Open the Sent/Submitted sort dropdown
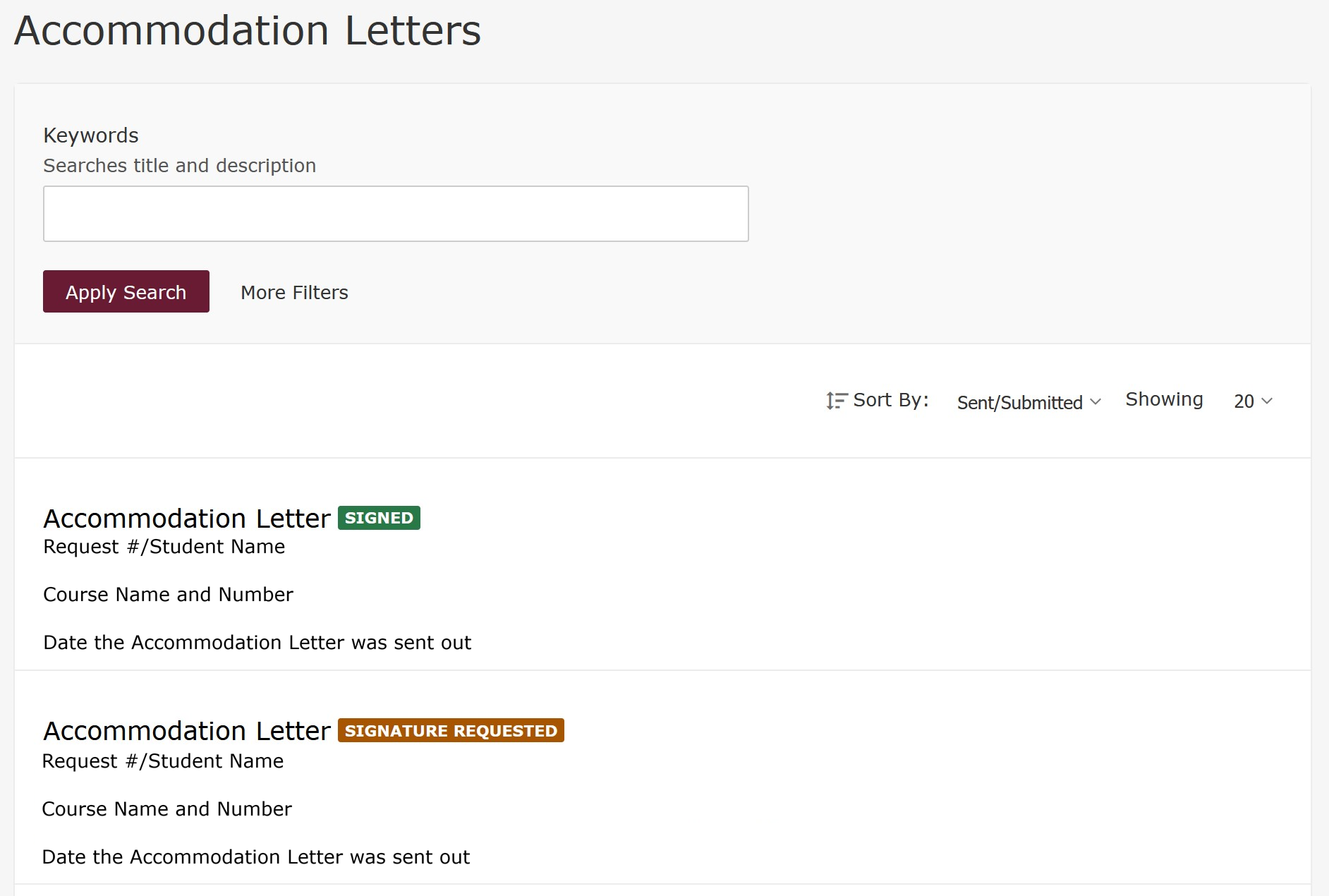The height and width of the screenshot is (896, 1329). (1027, 403)
